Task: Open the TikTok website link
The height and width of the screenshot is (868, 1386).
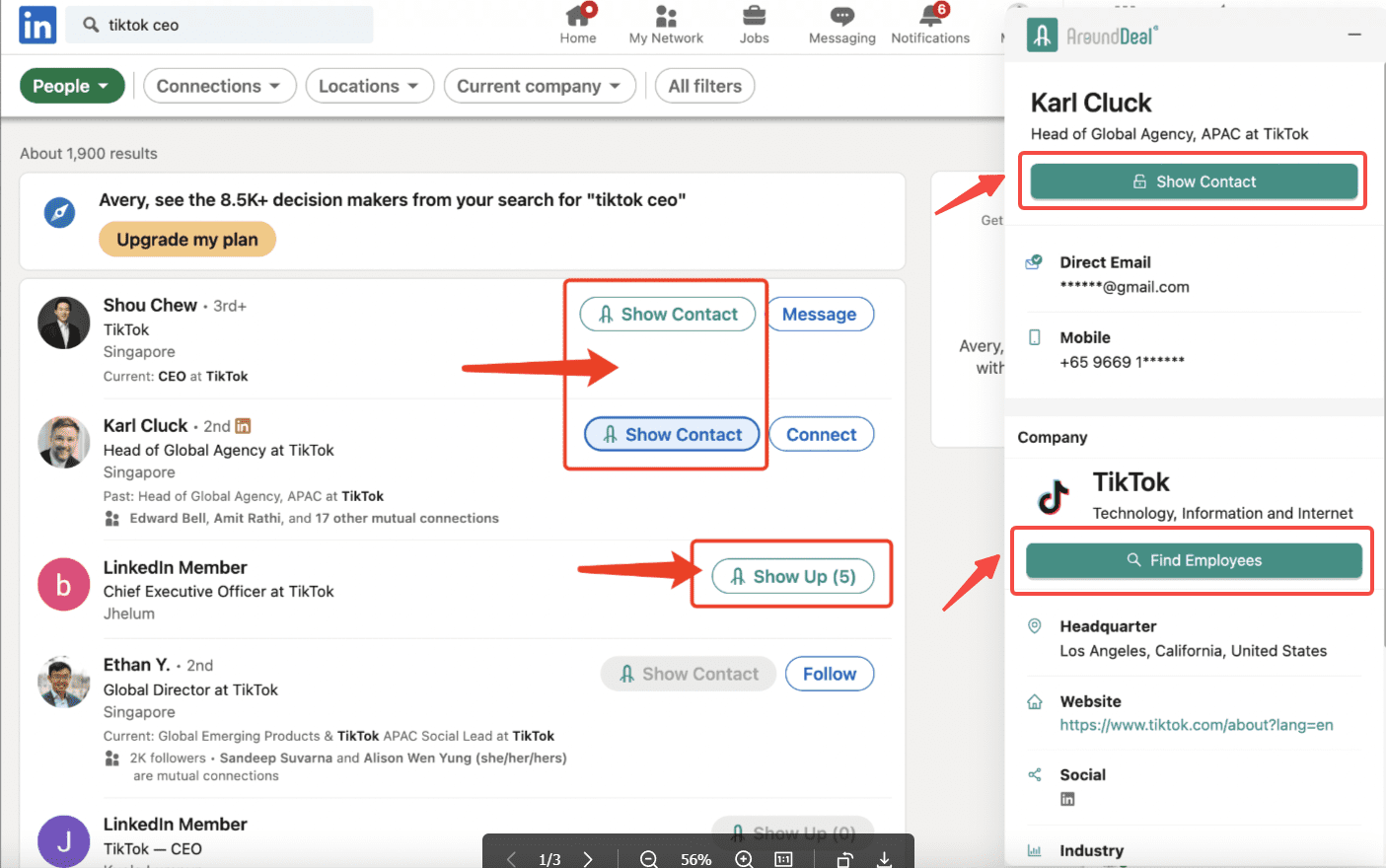Action: (x=1196, y=725)
